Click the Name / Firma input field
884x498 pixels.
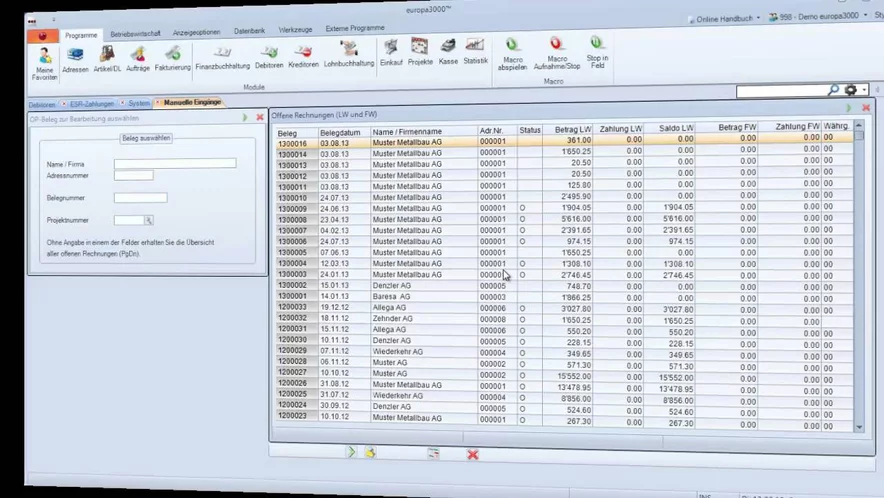pos(175,164)
